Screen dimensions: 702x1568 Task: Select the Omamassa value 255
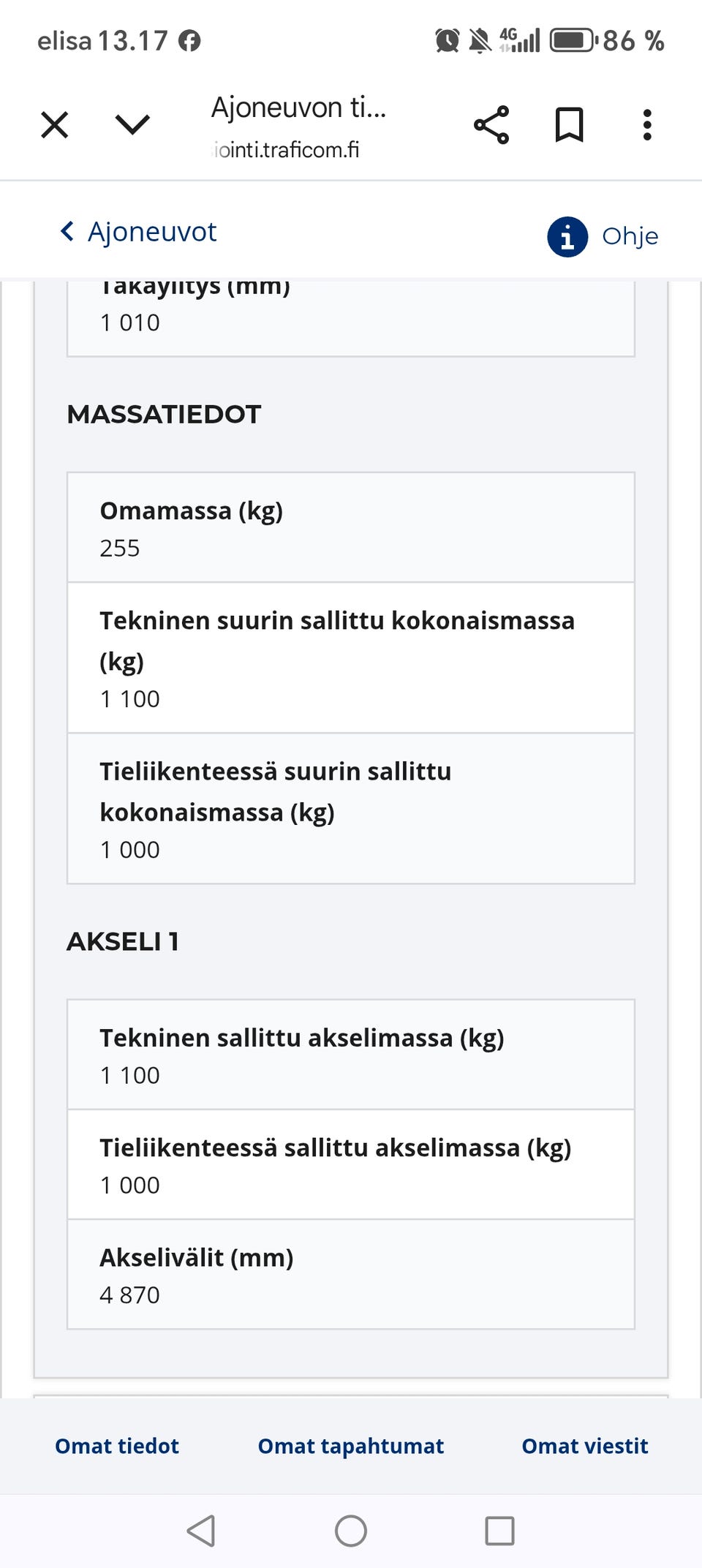tap(121, 548)
